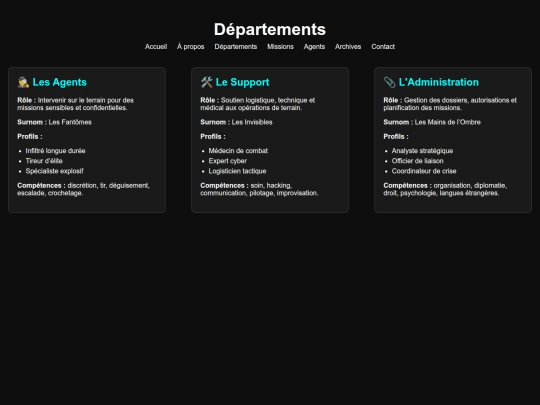
Task: Open the Accueil navigation link
Action: (x=156, y=46)
